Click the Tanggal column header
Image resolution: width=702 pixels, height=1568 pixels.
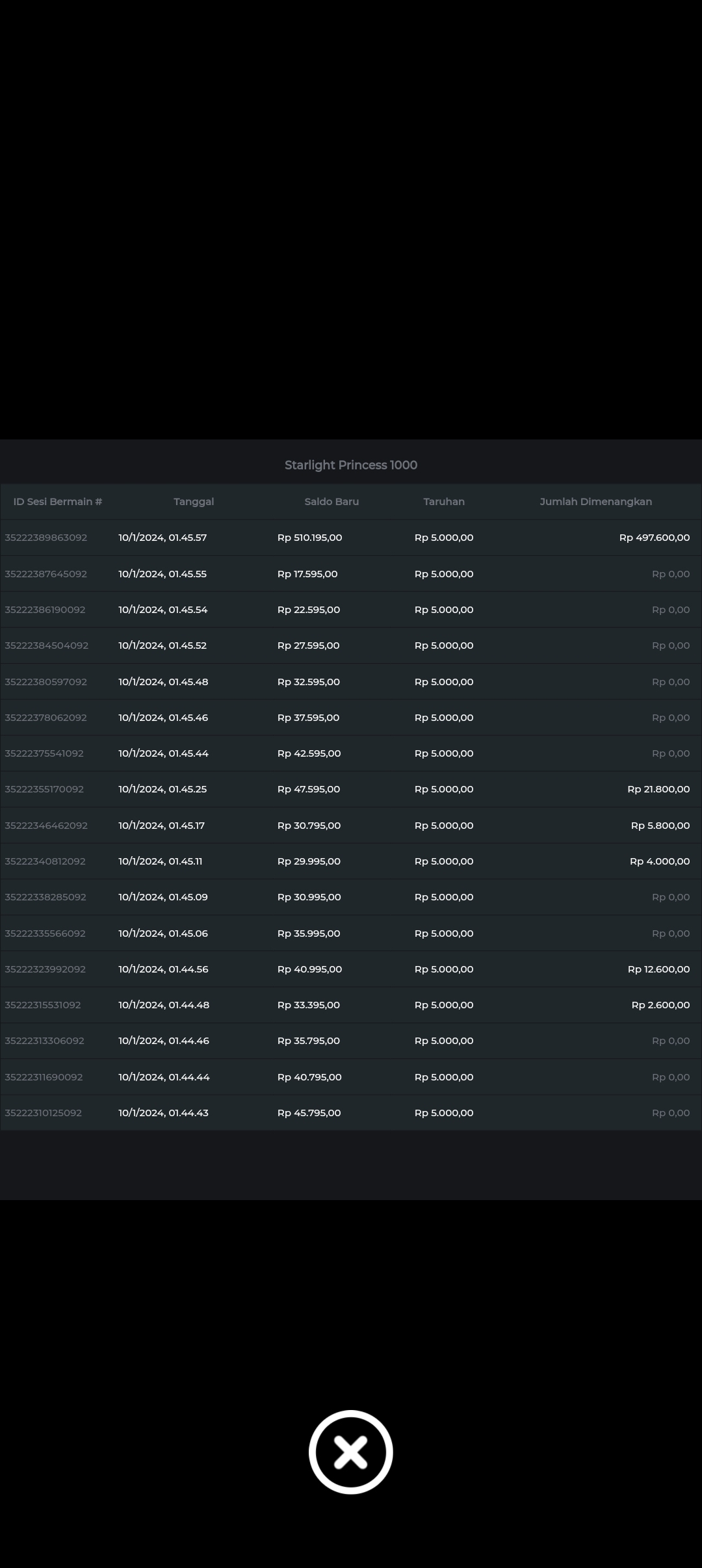point(194,501)
